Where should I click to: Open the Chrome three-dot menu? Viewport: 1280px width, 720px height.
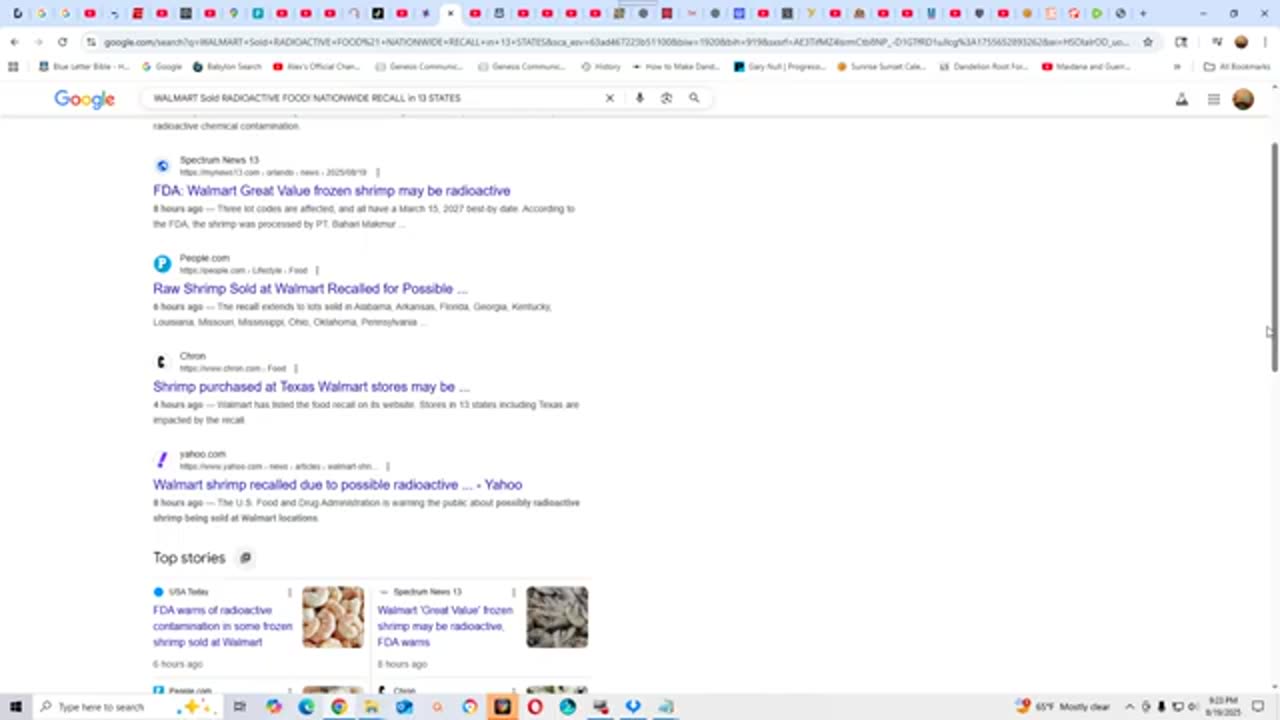pos(1265,42)
